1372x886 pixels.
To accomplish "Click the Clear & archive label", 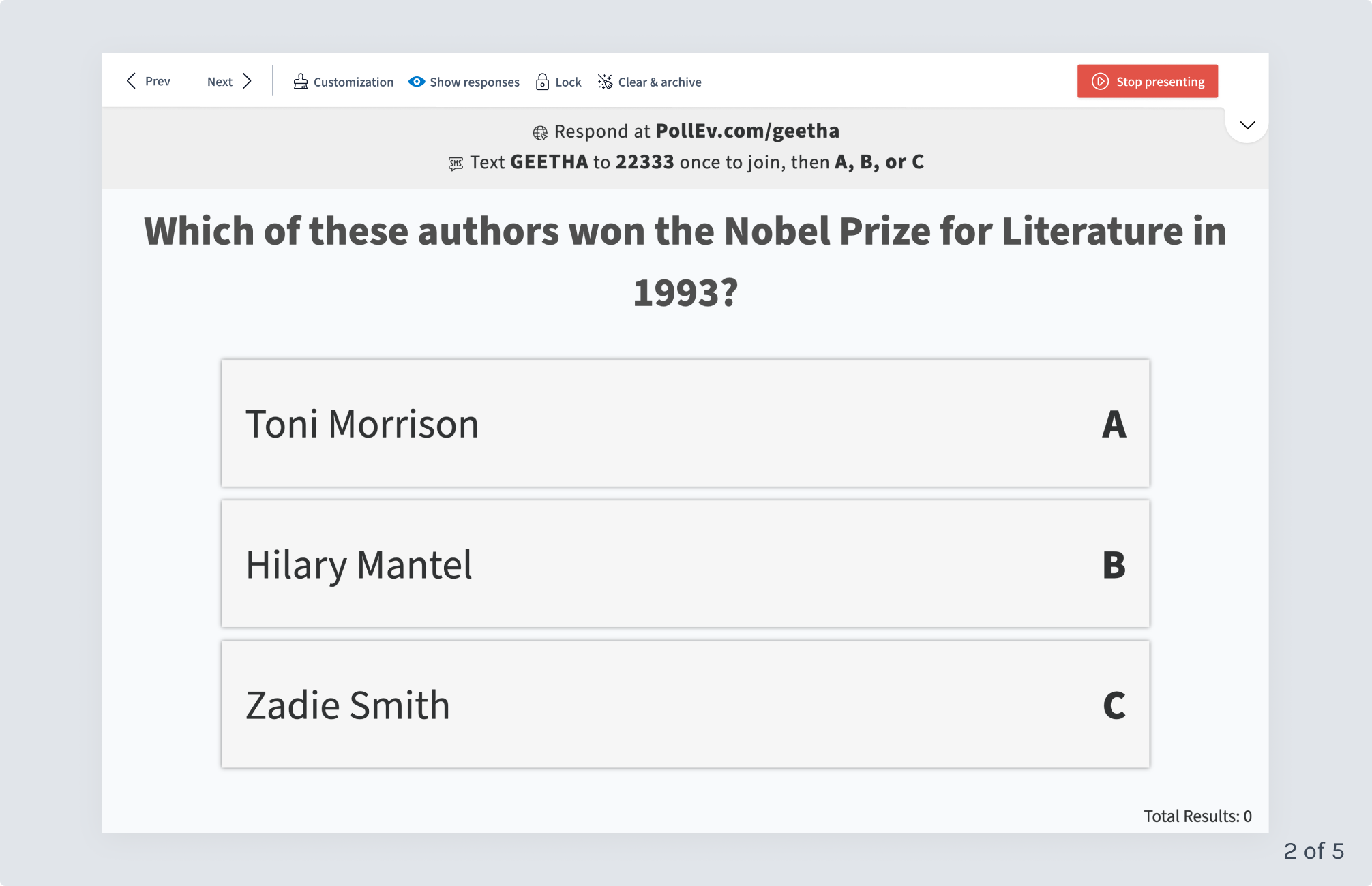I will coord(659,82).
